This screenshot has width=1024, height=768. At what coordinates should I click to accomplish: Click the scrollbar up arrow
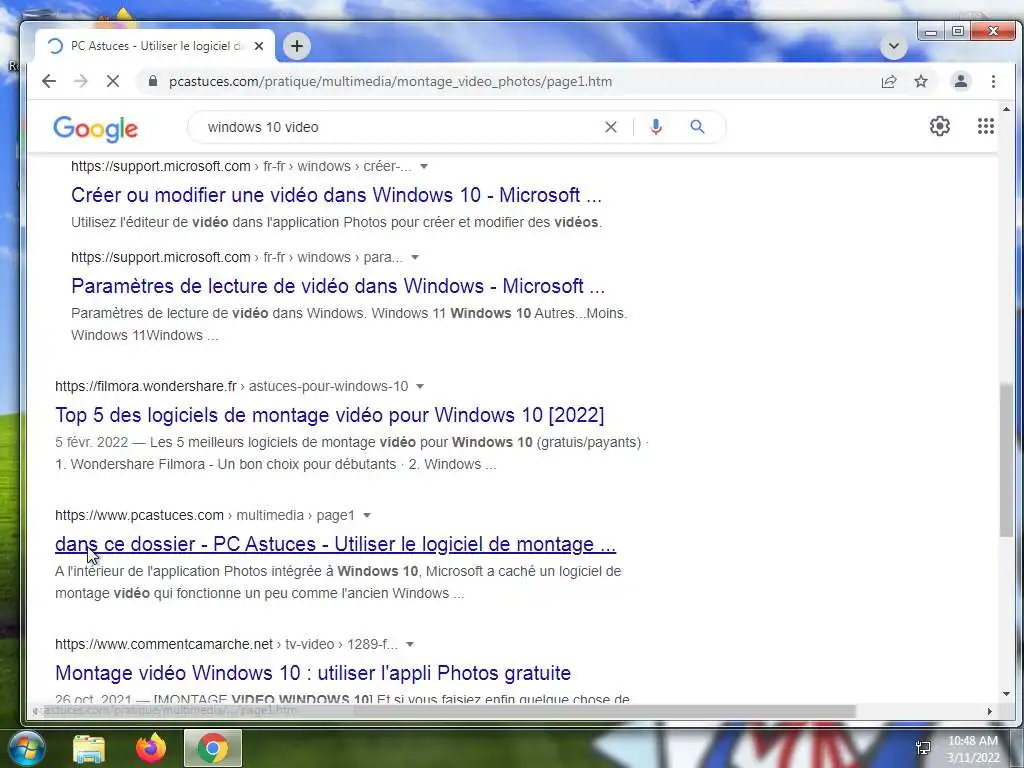[1006, 109]
